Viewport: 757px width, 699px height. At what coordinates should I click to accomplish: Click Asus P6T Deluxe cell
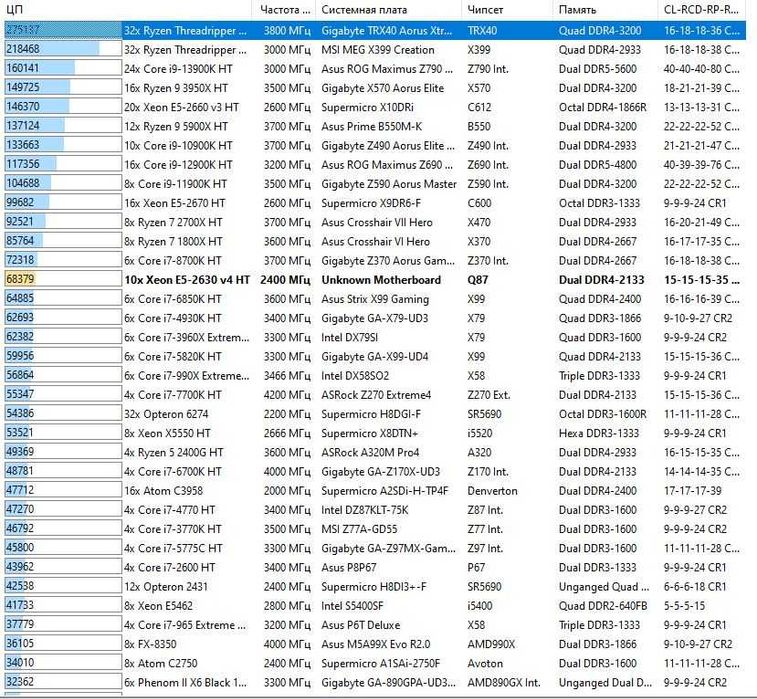361,625
